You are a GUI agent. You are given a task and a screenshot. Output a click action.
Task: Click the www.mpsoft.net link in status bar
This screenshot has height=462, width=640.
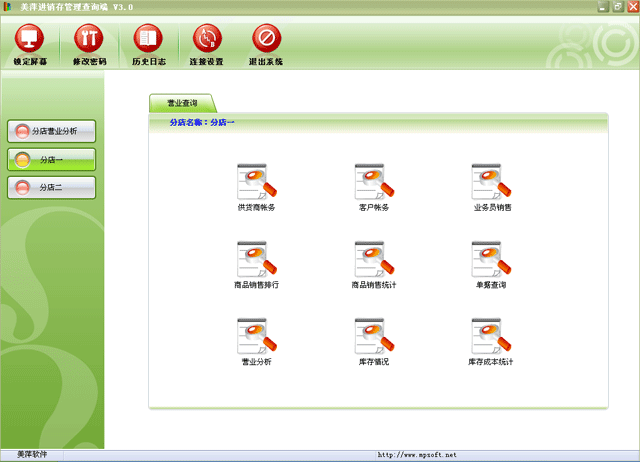[417, 455]
